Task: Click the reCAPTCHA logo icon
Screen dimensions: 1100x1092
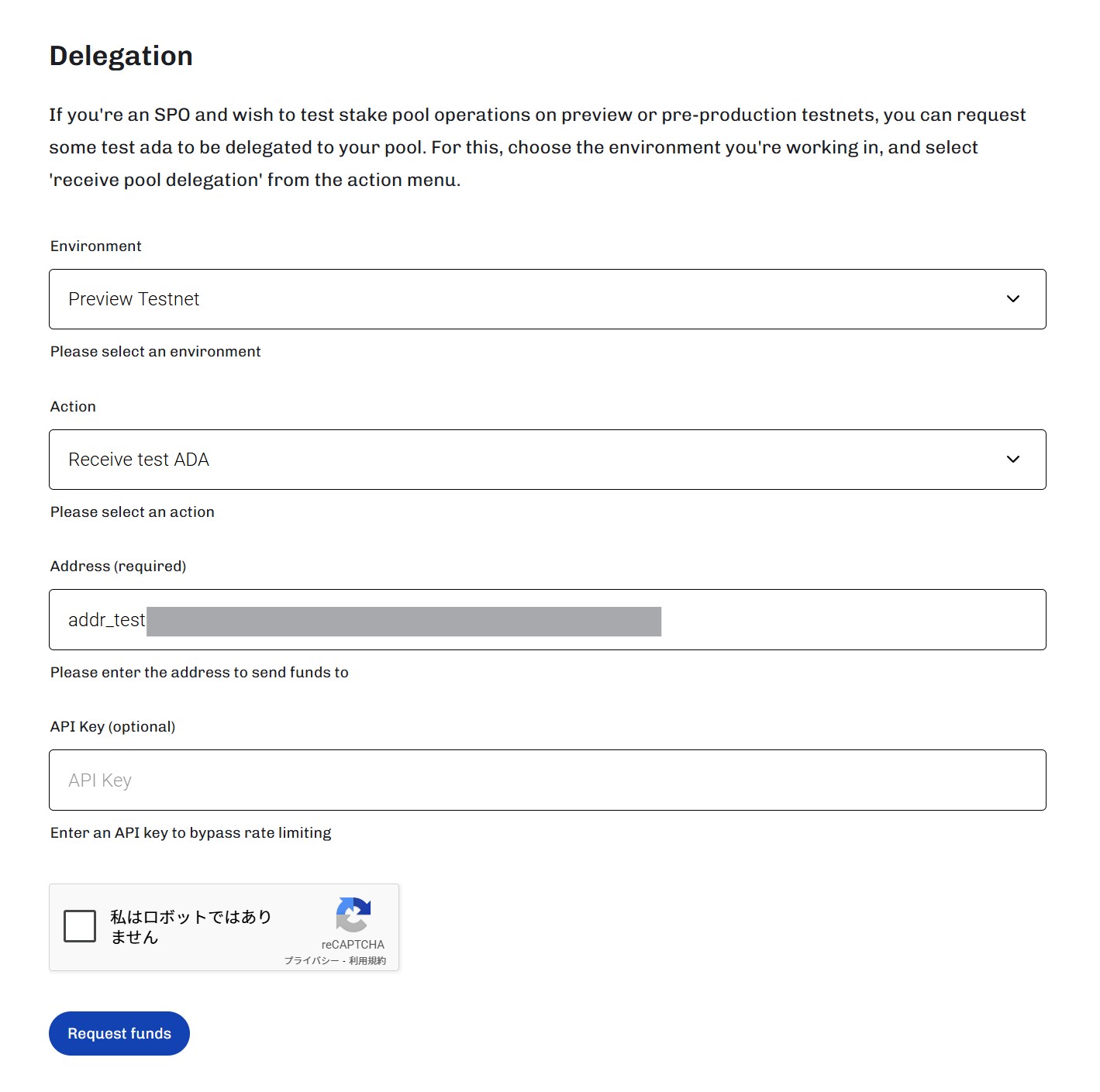Action: (353, 915)
